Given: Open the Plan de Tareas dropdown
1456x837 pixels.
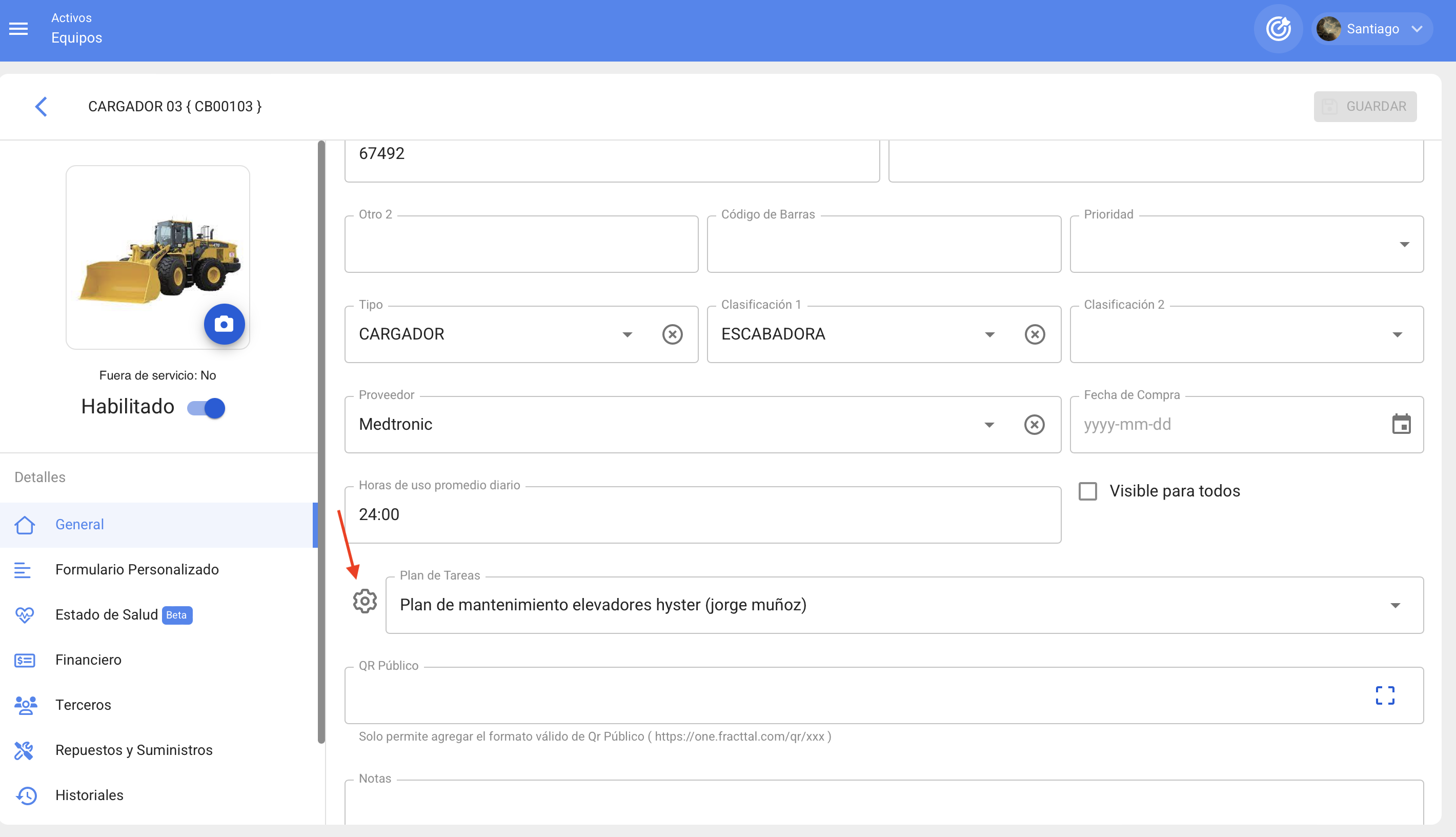Looking at the screenshot, I should (1394, 605).
